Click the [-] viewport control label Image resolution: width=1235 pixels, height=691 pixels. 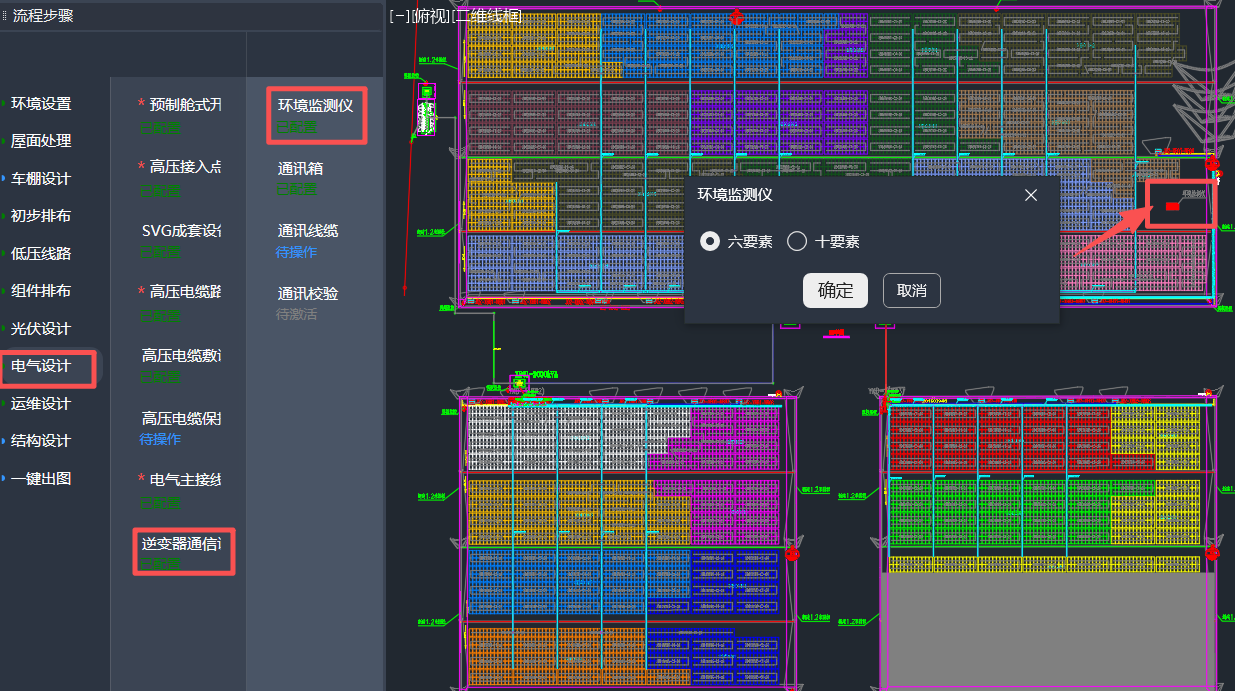click(x=398, y=16)
